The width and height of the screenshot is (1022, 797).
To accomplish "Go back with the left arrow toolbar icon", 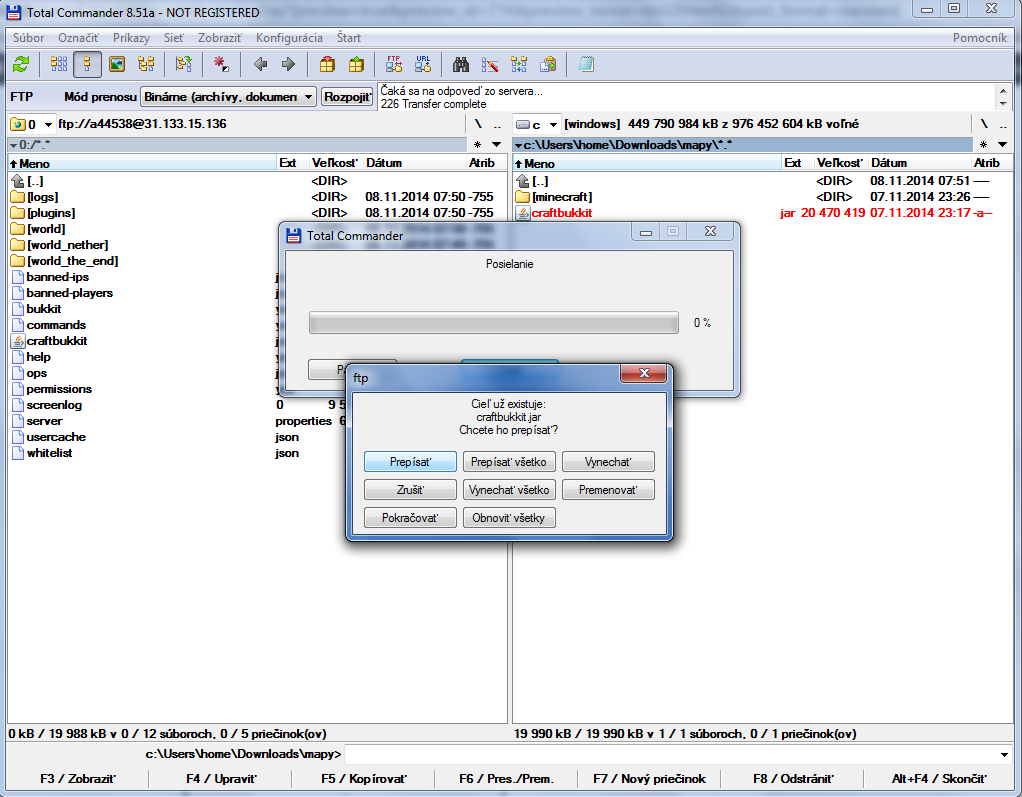I will click(x=261, y=64).
